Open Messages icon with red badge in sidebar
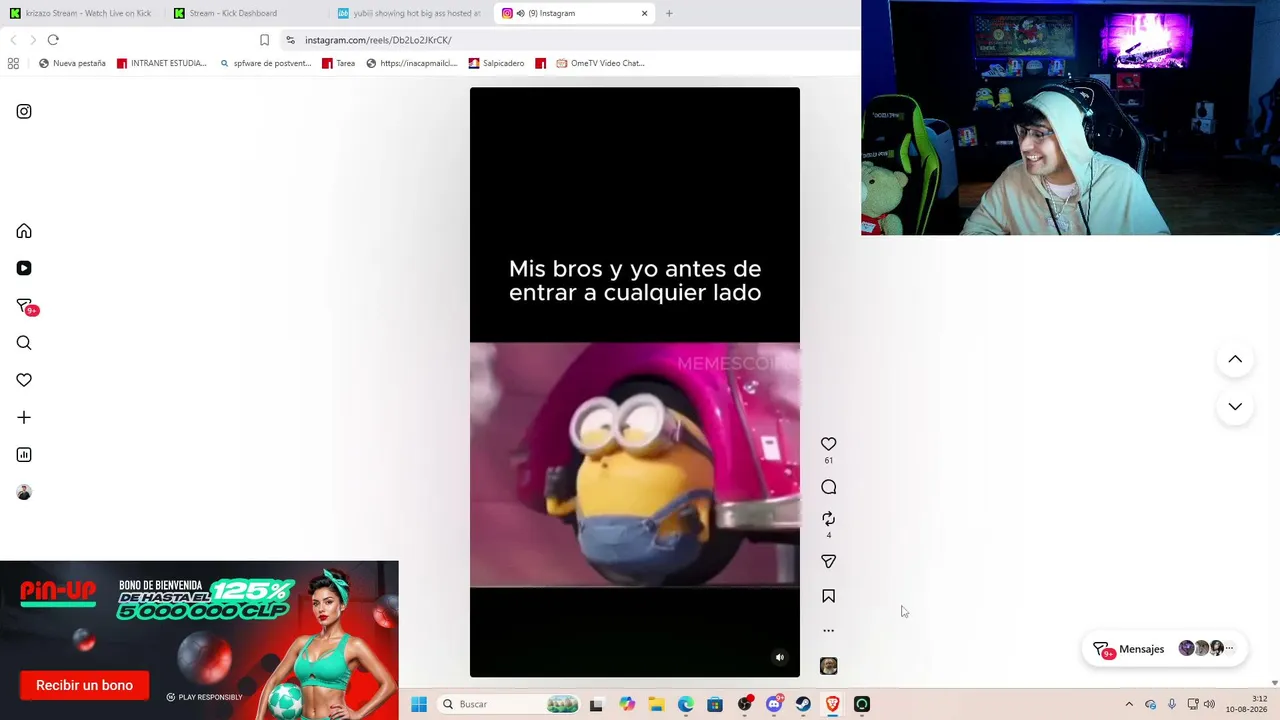Screen dimensions: 1280x720 coord(25,307)
